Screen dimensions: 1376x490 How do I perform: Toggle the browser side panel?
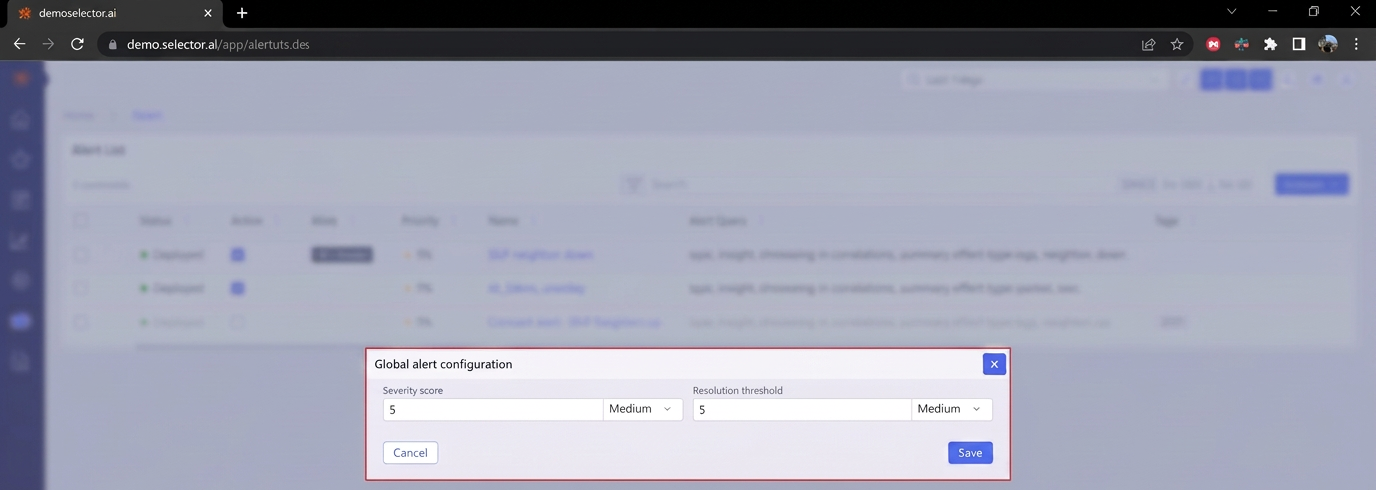point(1298,44)
